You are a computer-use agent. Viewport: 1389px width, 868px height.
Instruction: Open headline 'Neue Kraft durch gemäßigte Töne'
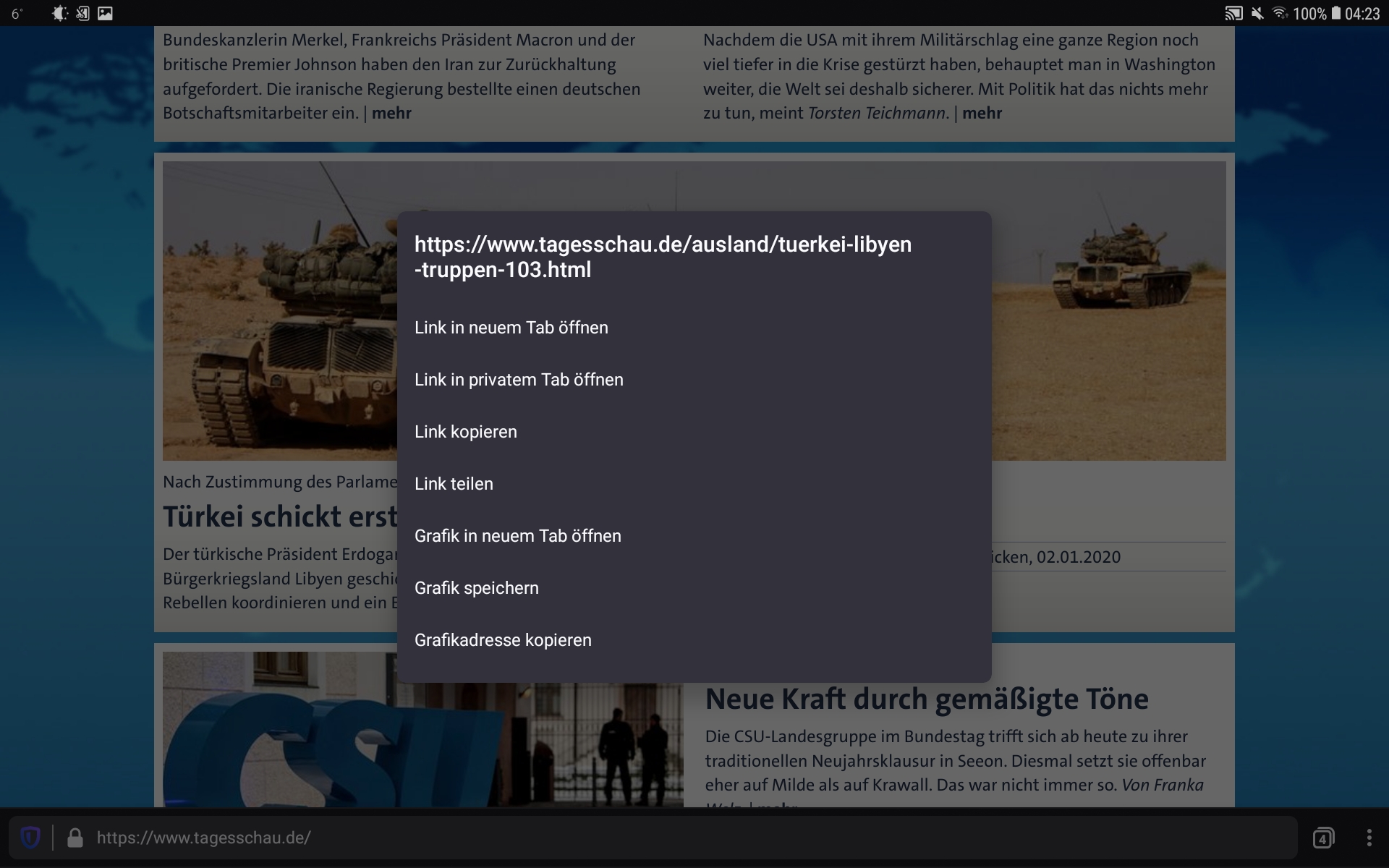926,699
